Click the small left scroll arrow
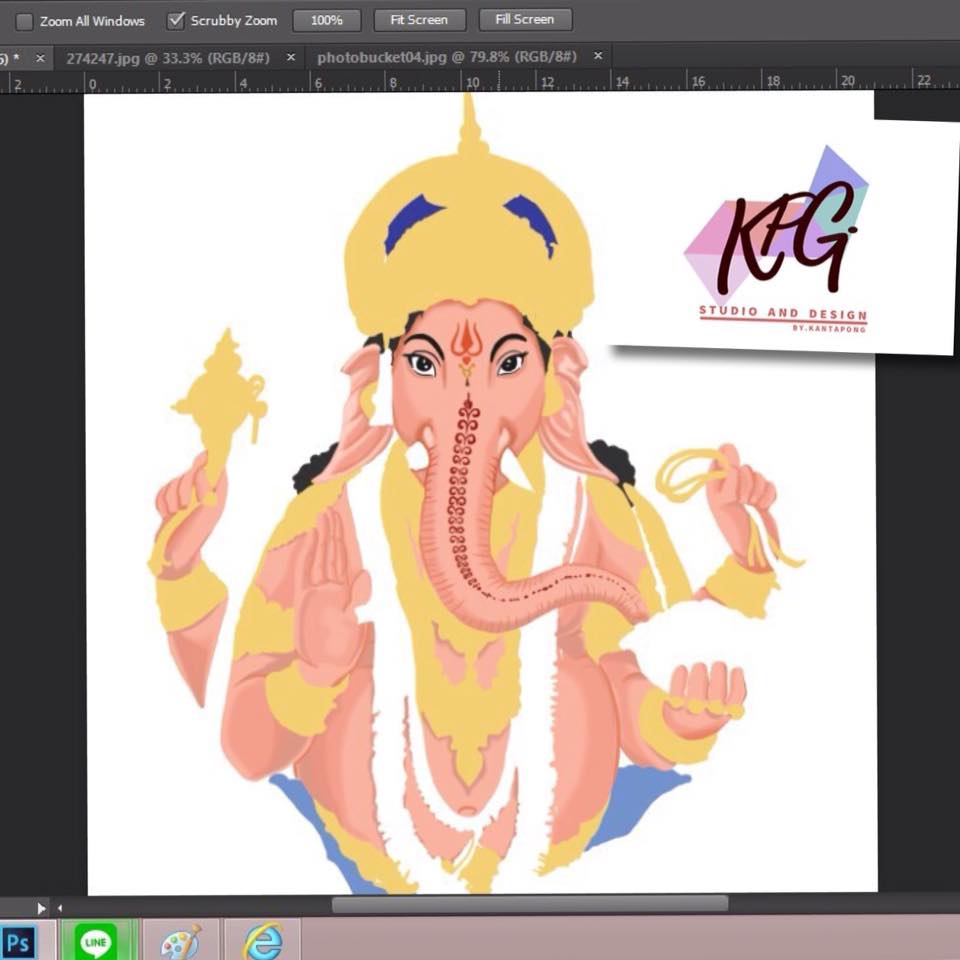The height and width of the screenshot is (960, 960). 59,908
